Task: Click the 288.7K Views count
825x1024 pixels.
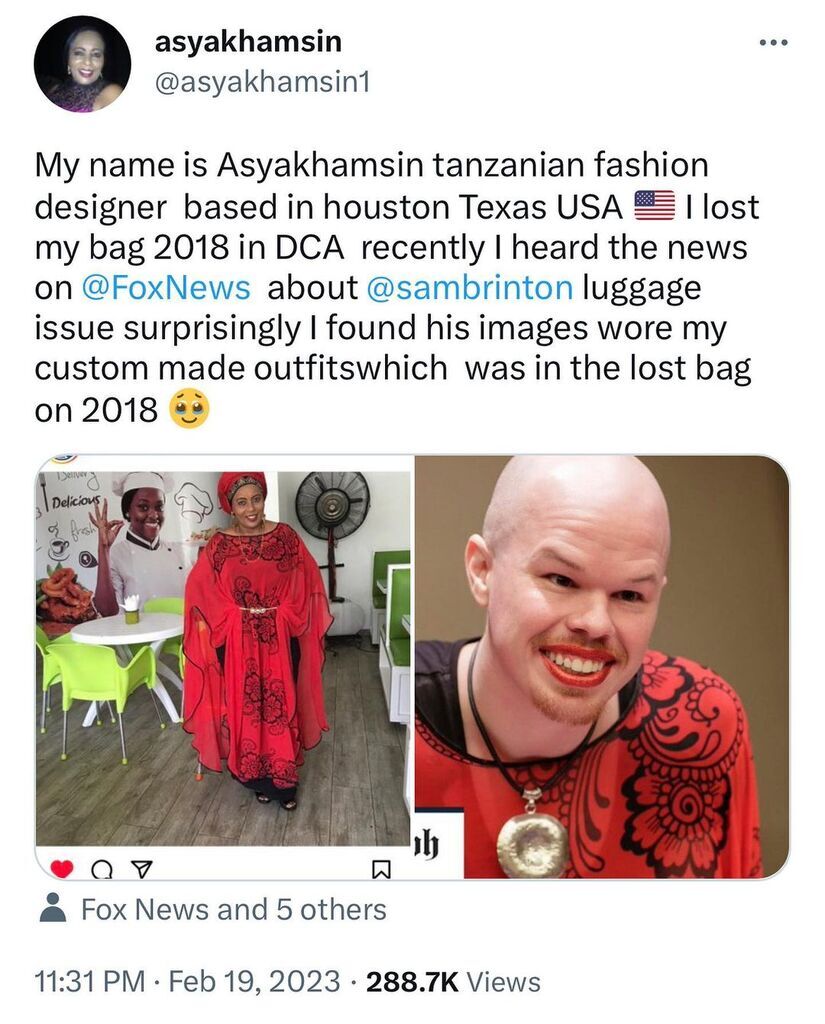Action: click(453, 982)
